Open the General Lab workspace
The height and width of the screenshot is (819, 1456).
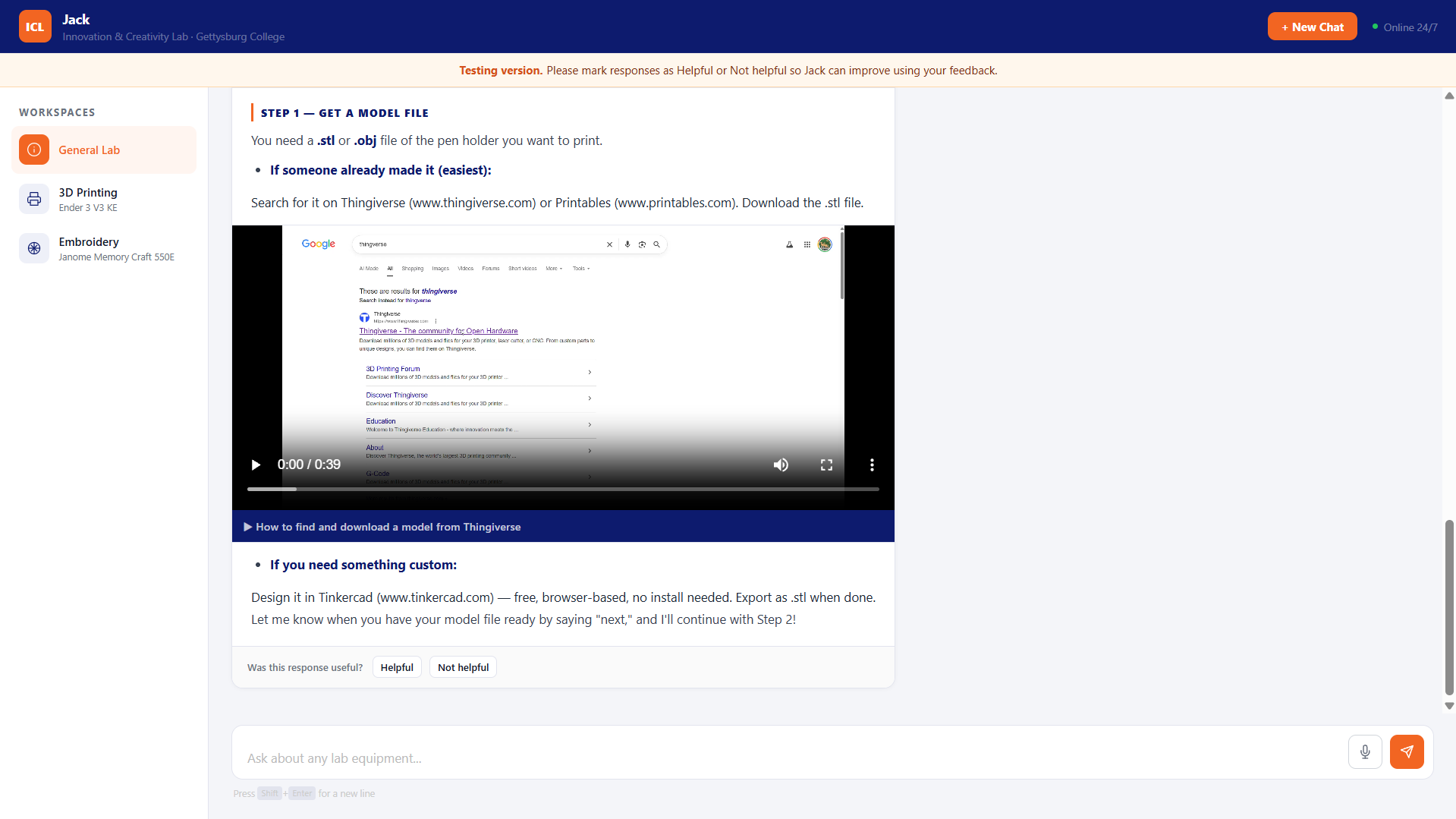[x=104, y=150]
